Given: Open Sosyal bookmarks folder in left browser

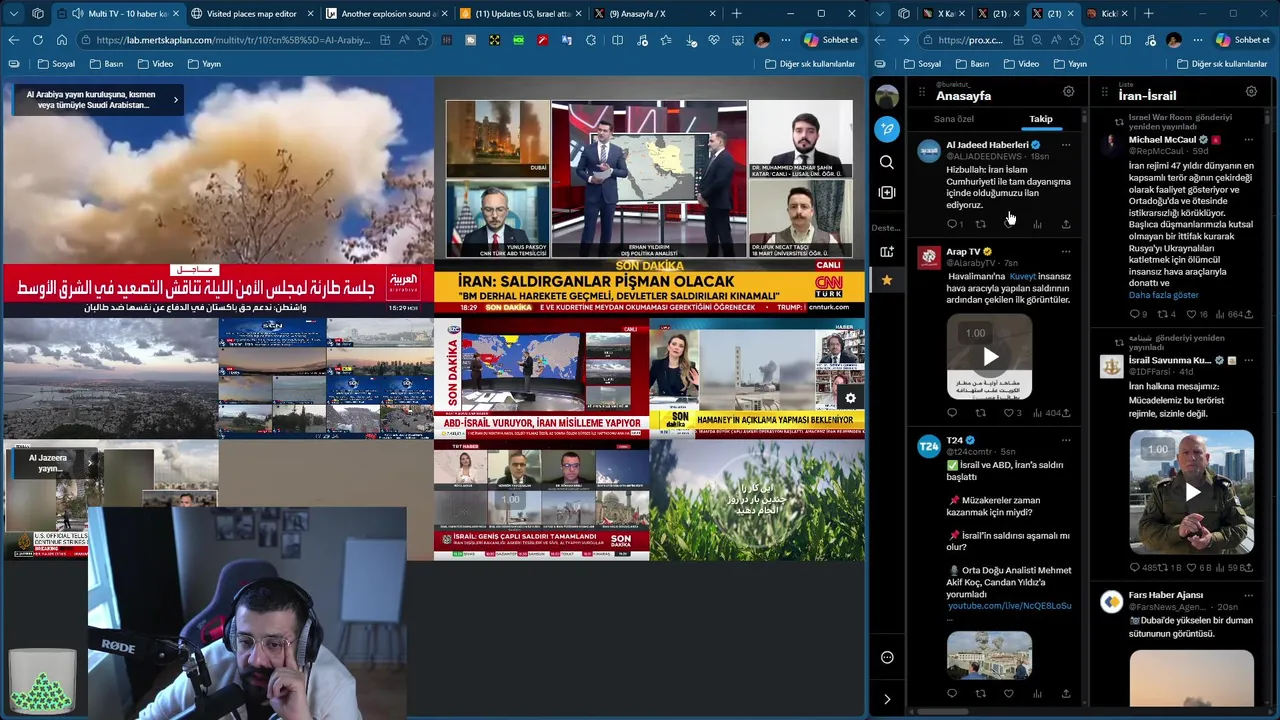Looking at the screenshot, I should click(56, 64).
